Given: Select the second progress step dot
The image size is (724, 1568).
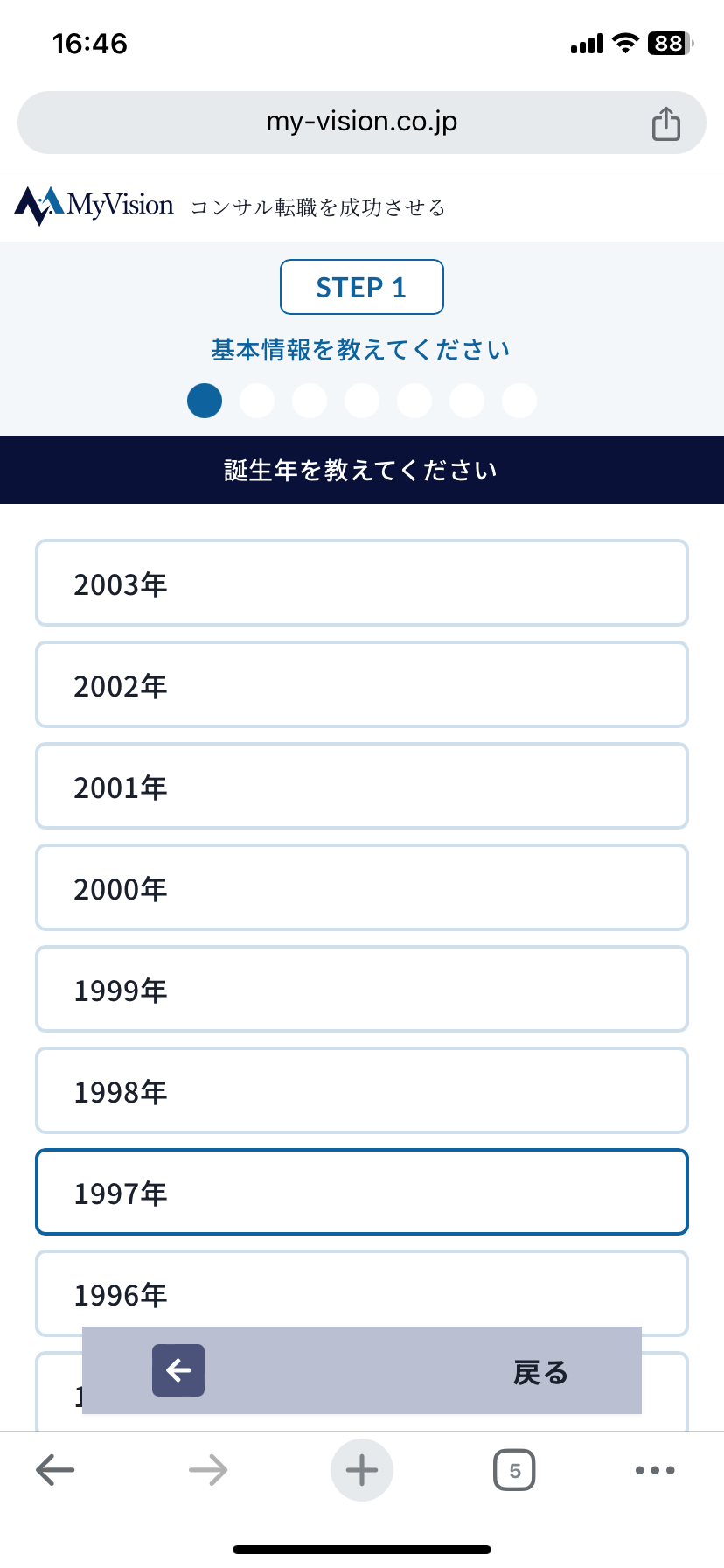Looking at the screenshot, I should (x=257, y=400).
